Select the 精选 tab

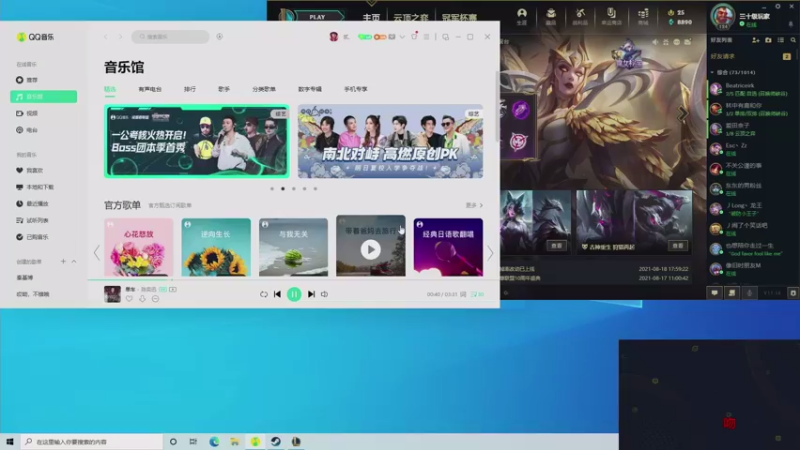[x=110, y=89]
